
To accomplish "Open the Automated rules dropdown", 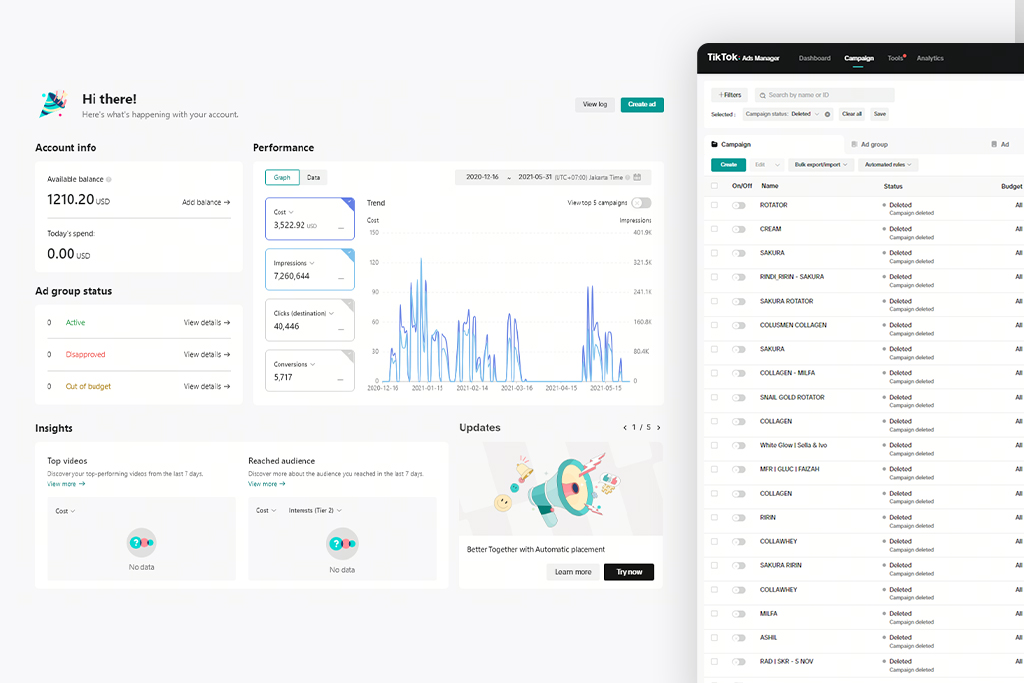I will coord(889,164).
